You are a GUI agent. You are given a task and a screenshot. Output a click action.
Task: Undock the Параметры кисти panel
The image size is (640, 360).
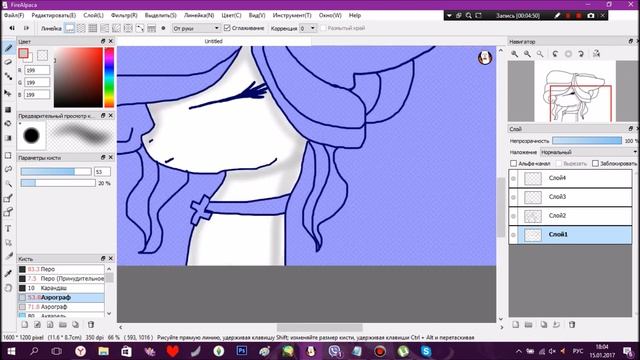(103, 157)
